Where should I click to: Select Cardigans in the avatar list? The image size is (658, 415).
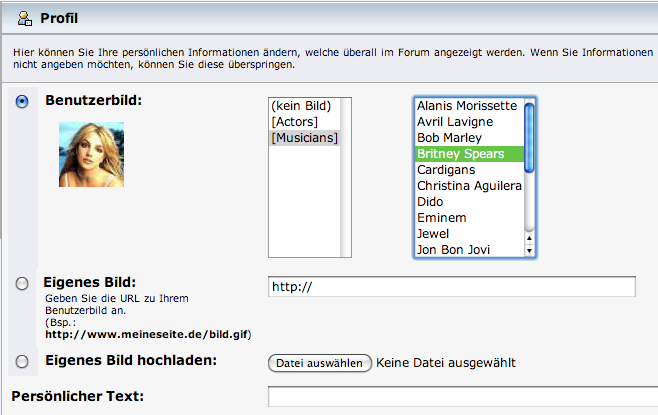469,170
